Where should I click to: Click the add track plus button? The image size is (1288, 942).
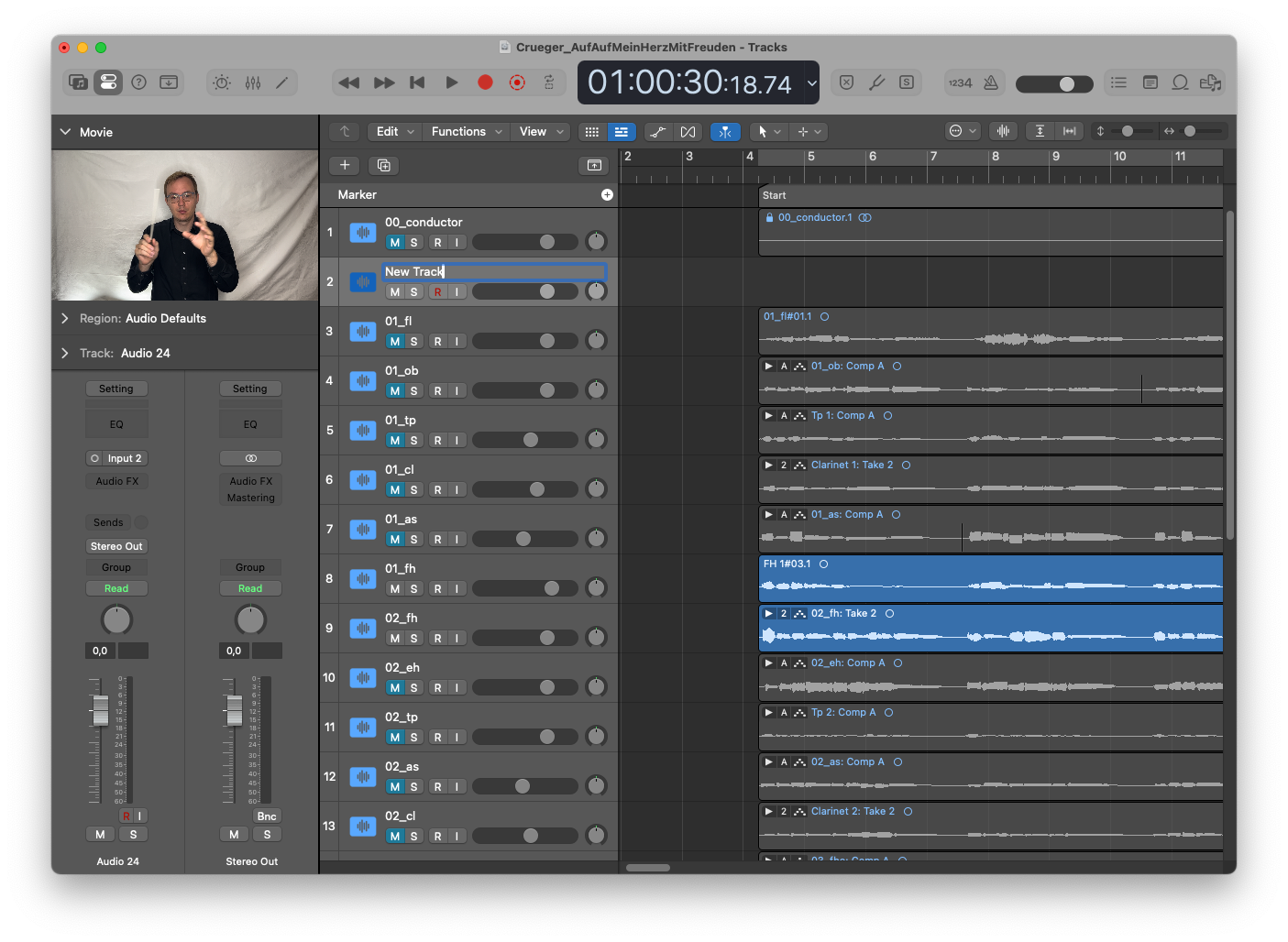pyautogui.click(x=345, y=165)
